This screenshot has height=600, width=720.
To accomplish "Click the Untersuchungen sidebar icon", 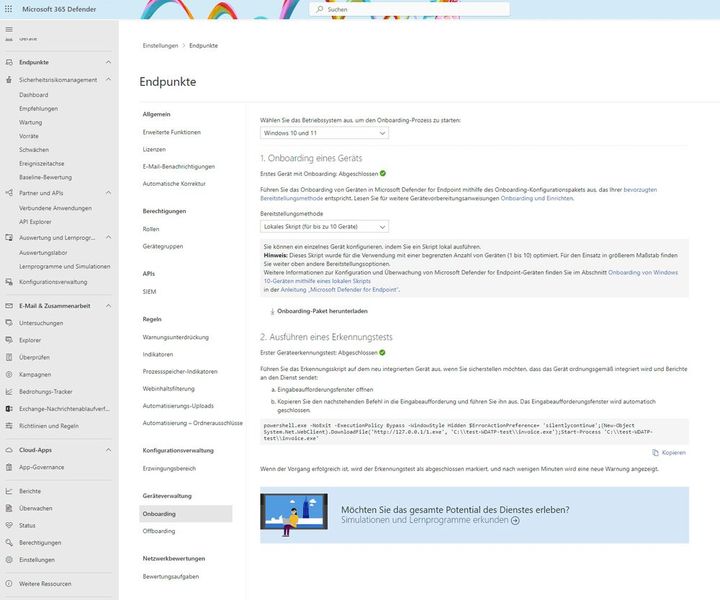I will tap(9, 323).
